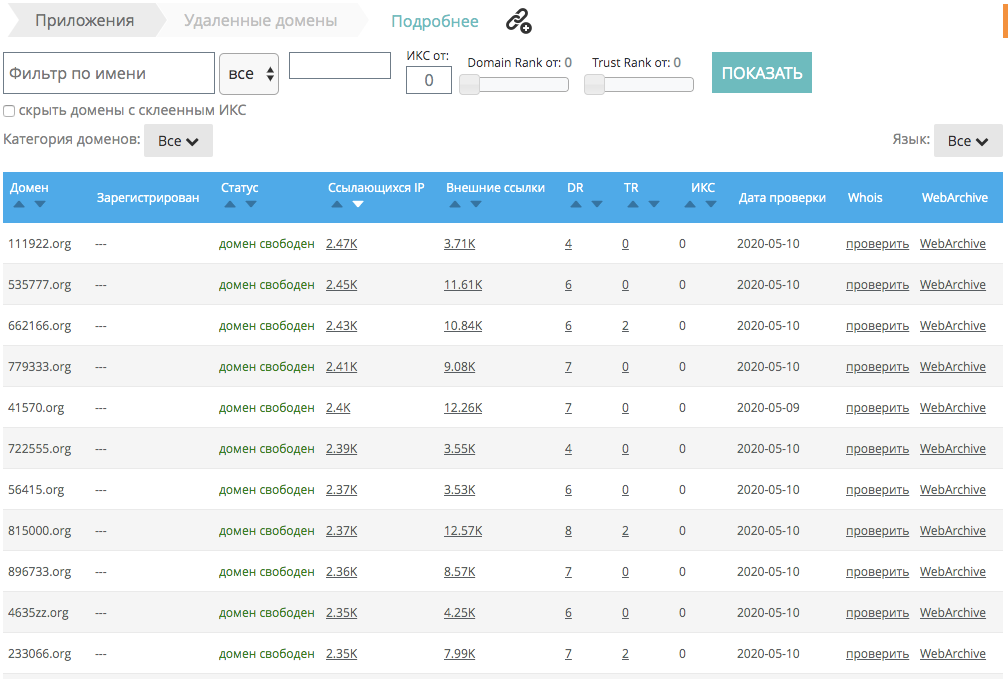Viewport: 1008px width, 679px height.
Task: Click the Domain Rank slider handle
Action: pyautogui.click(x=470, y=85)
